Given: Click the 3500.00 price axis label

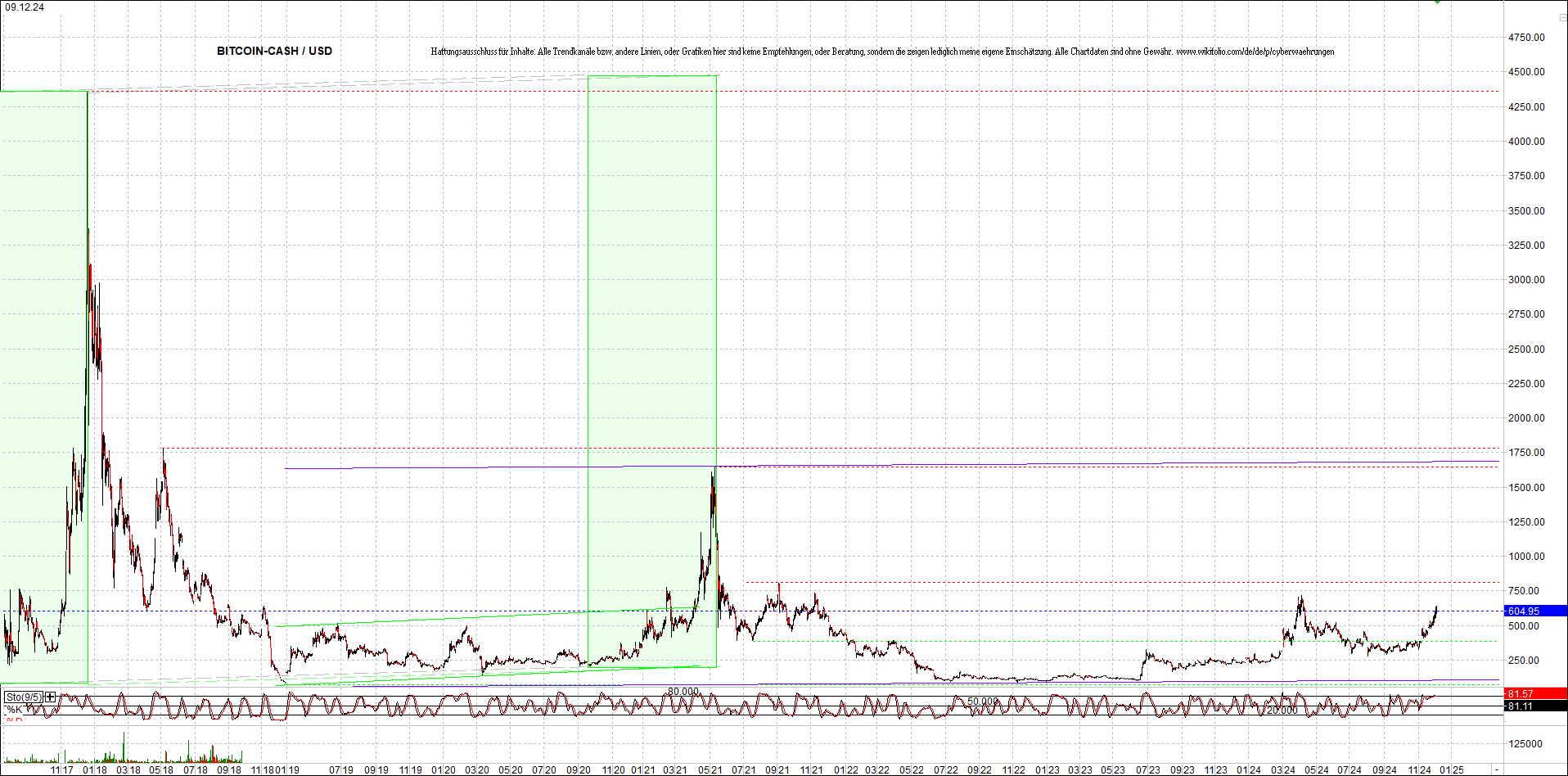Looking at the screenshot, I should tap(1526, 211).
